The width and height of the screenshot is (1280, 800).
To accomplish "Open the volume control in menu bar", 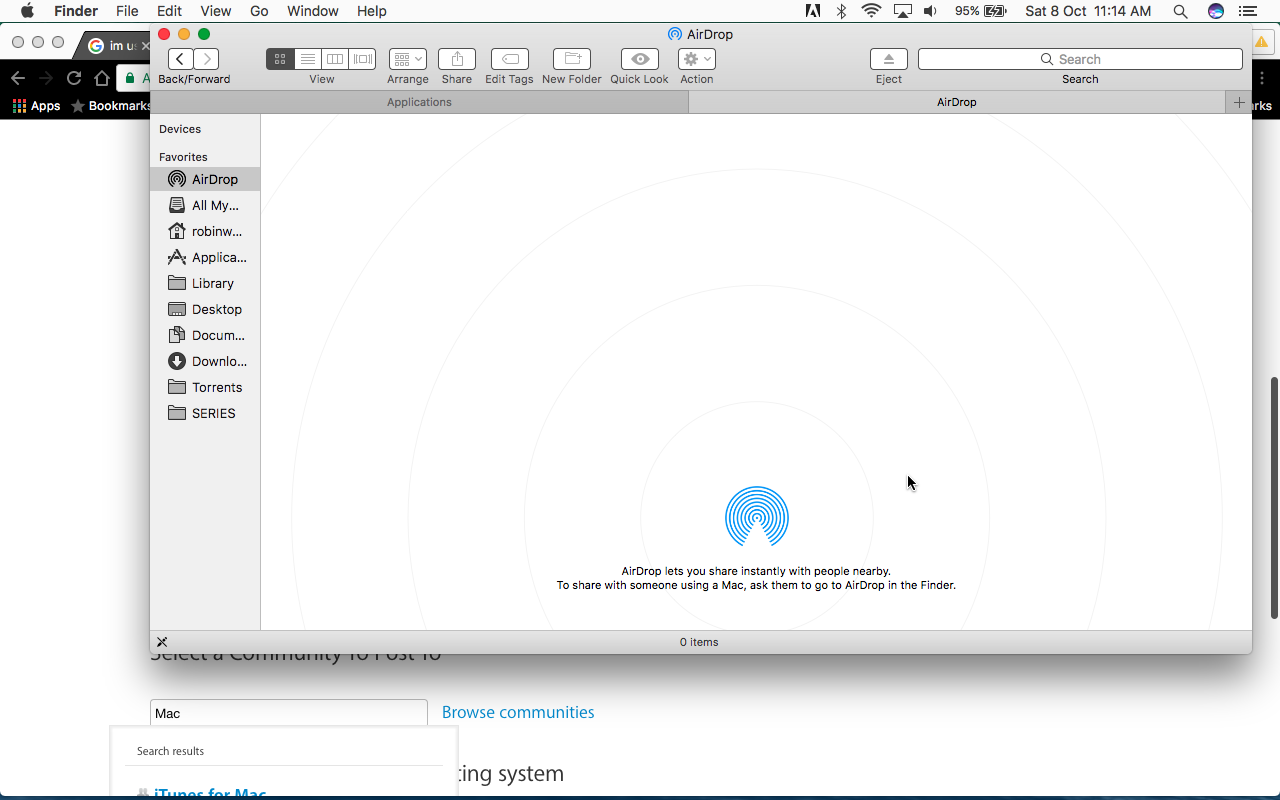I will [x=931, y=11].
